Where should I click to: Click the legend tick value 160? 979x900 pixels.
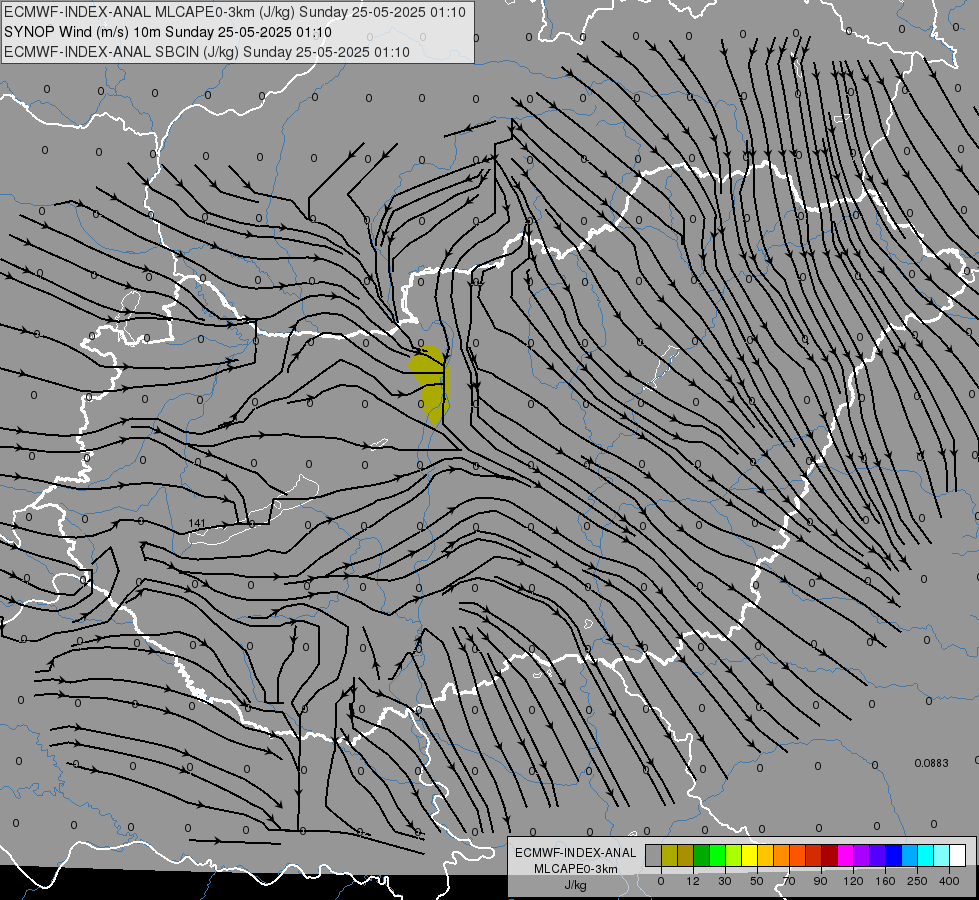click(885, 881)
